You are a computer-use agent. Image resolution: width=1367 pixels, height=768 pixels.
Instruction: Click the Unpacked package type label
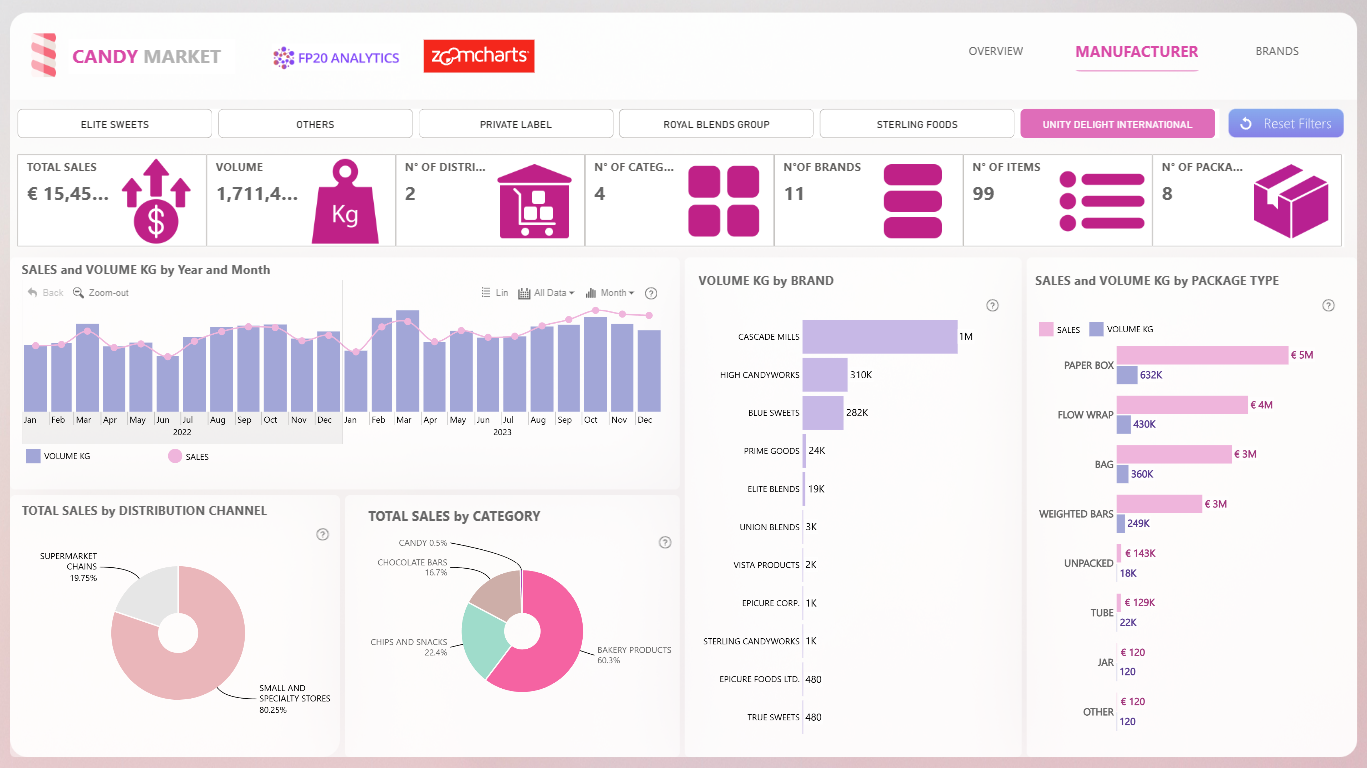[x=1089, y=563]
